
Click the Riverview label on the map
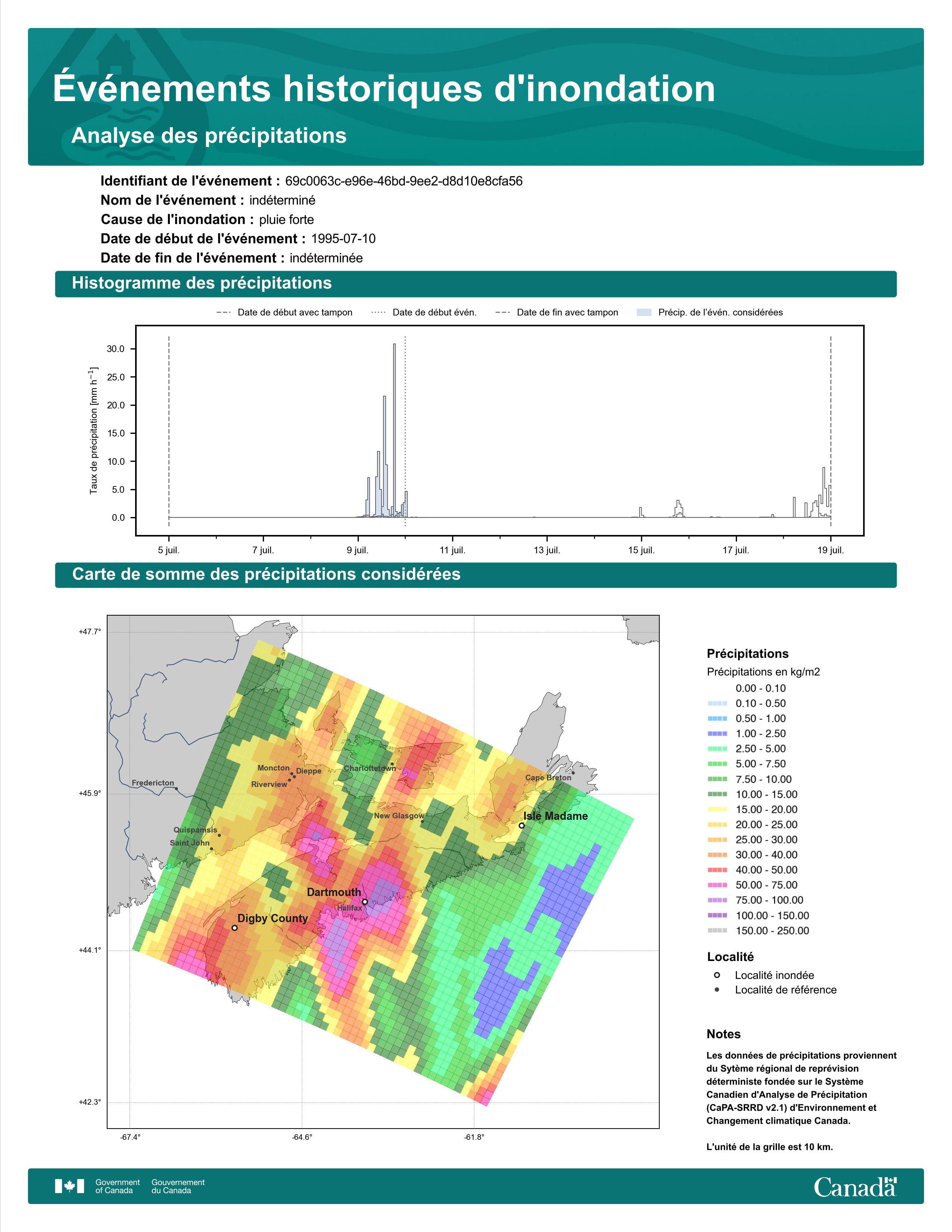[x=269, y=784]
